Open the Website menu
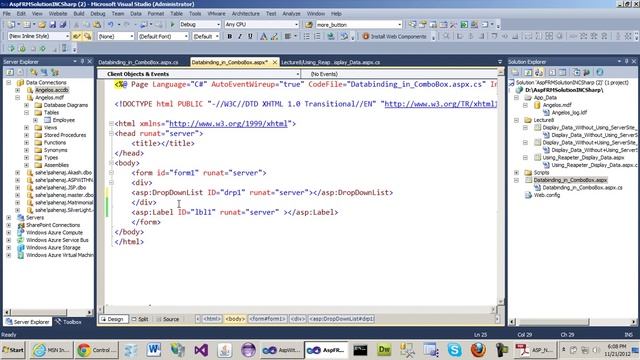 click(58, 13)
